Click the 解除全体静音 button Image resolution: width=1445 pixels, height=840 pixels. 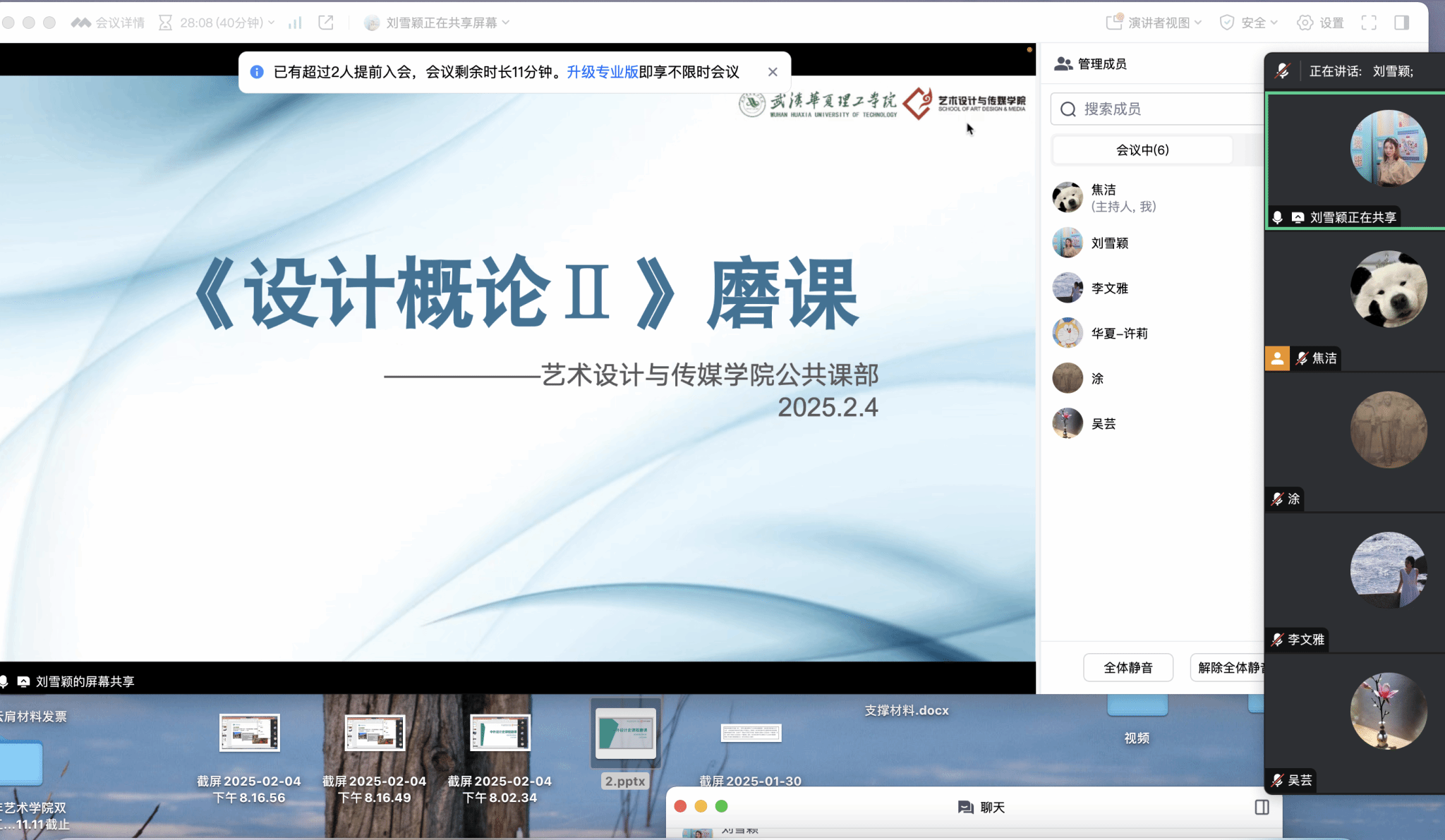tap(1228, 667)
